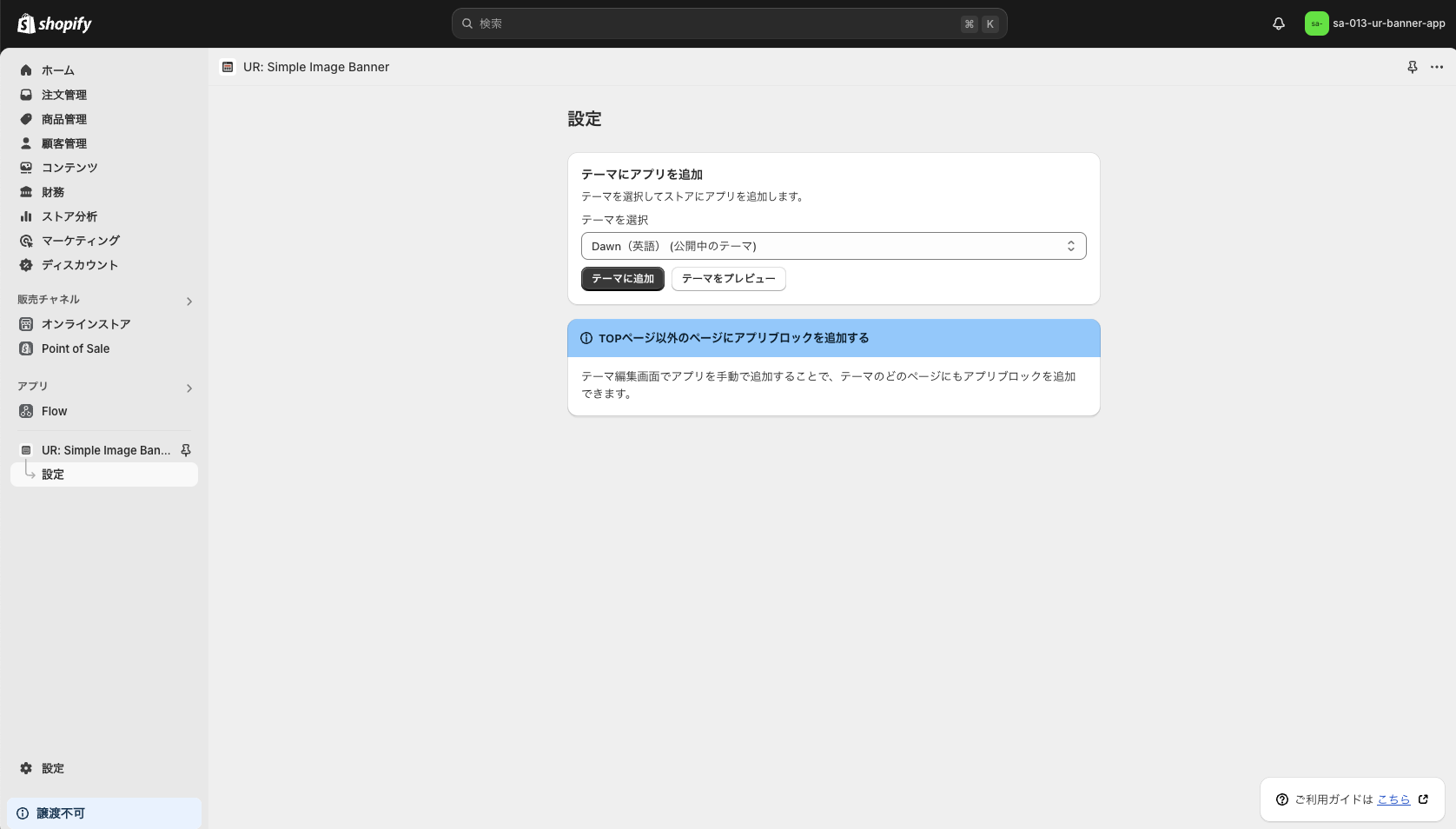Open ホーム from the sidebar home icon

coord(26,70)
